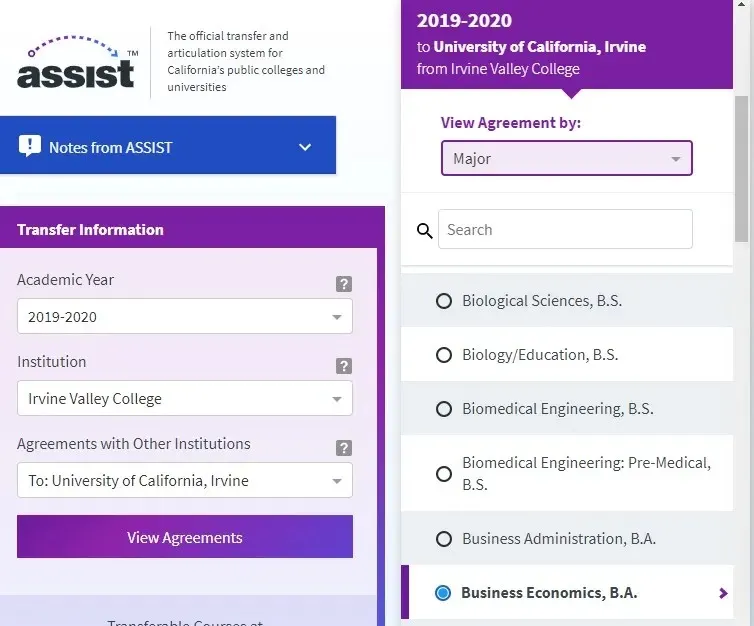Open the To: University of California dropdown
The width and height of the screenshot is (754, 626).
click(185, 481)
